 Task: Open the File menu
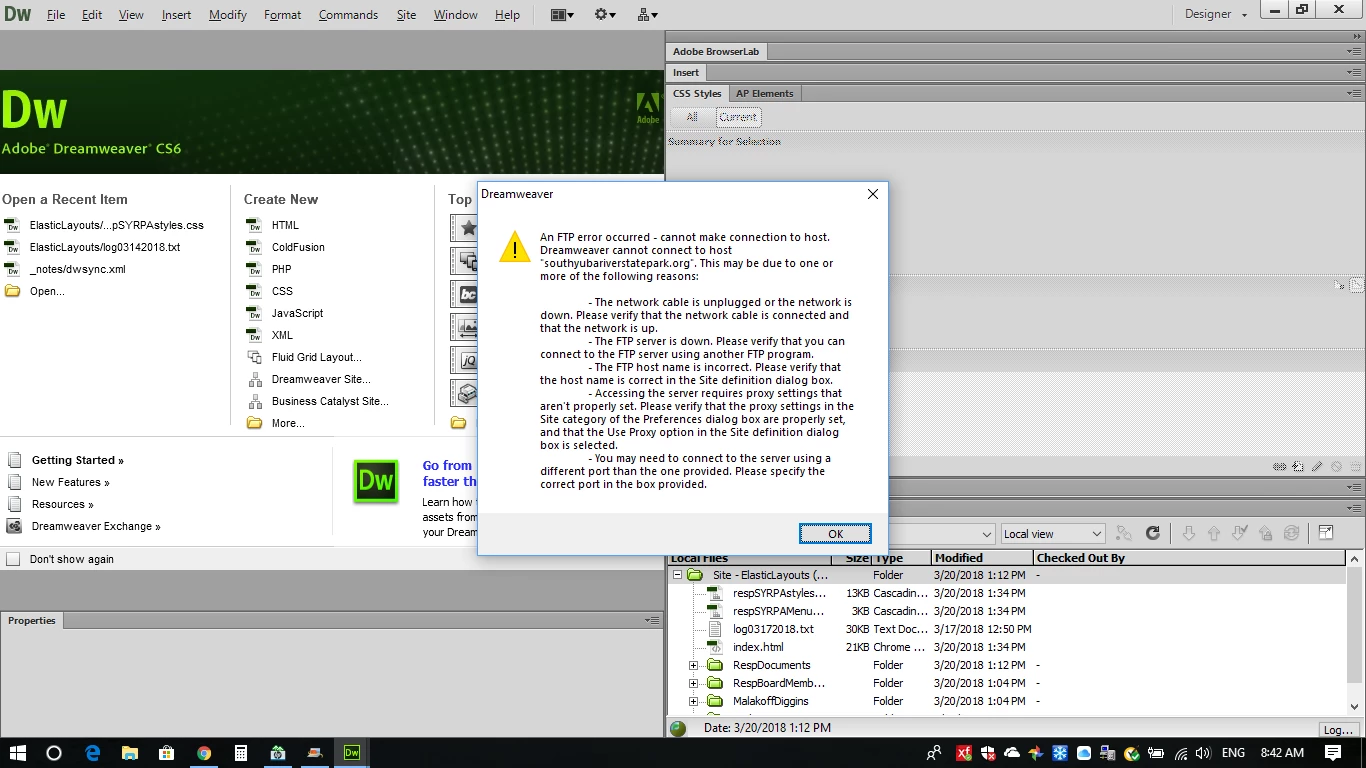tap(56, 15)
